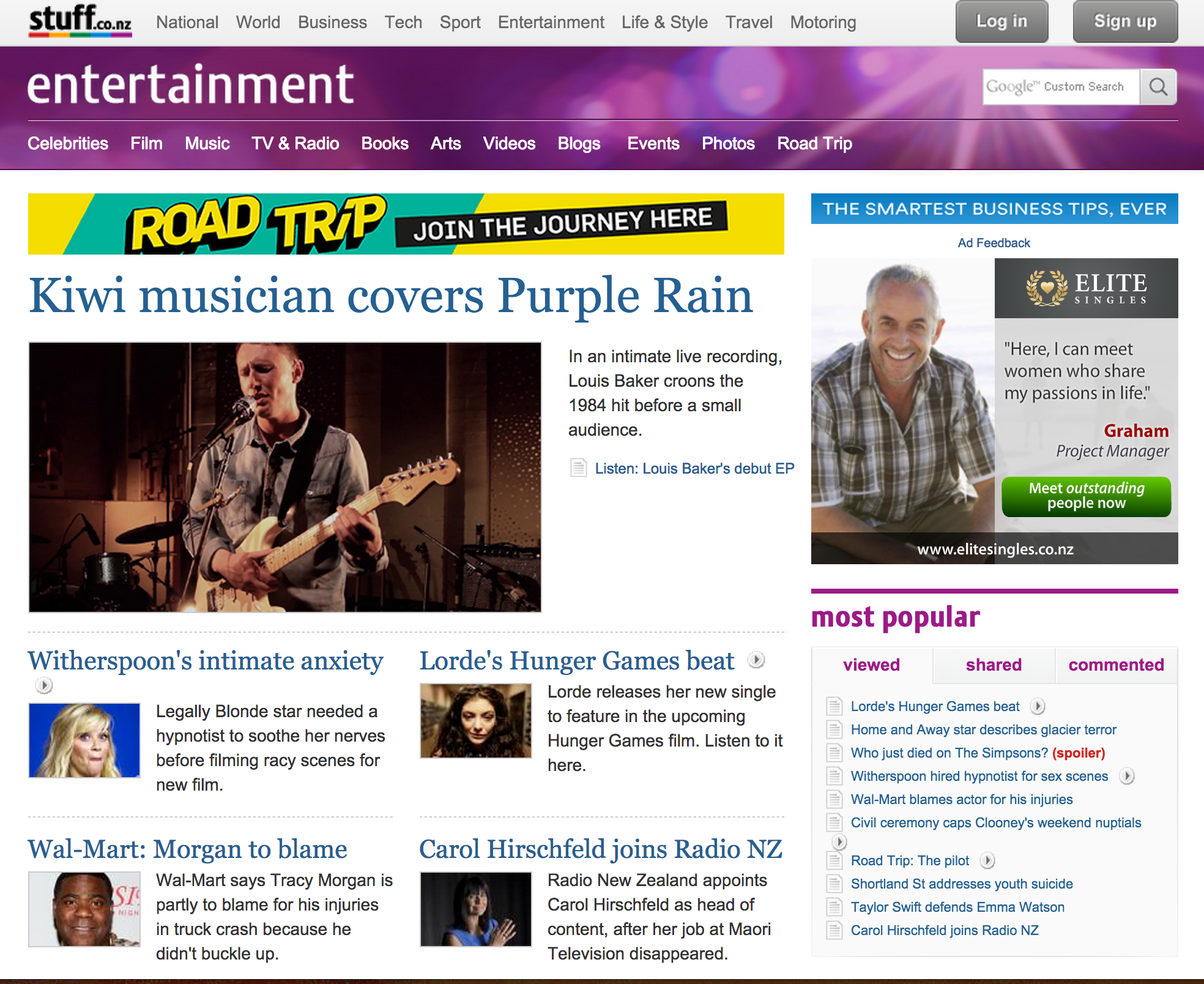Click video icon next to Road Trip: The pilot
Image resolution: width=1204 pixels, height=984 pixels.
pyautogui.click(x=987, y=860)
